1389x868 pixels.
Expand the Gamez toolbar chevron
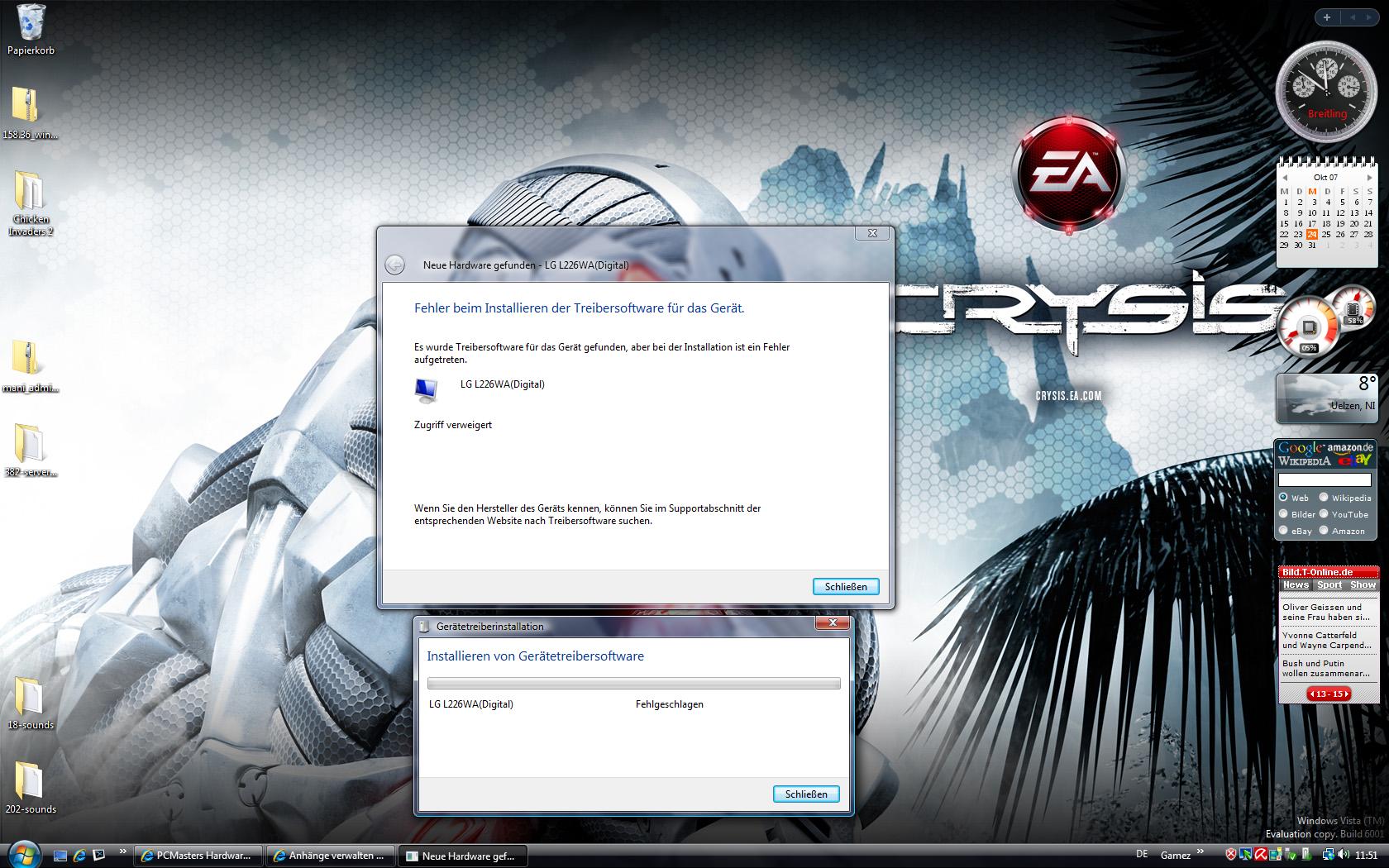click(1200, 851)
